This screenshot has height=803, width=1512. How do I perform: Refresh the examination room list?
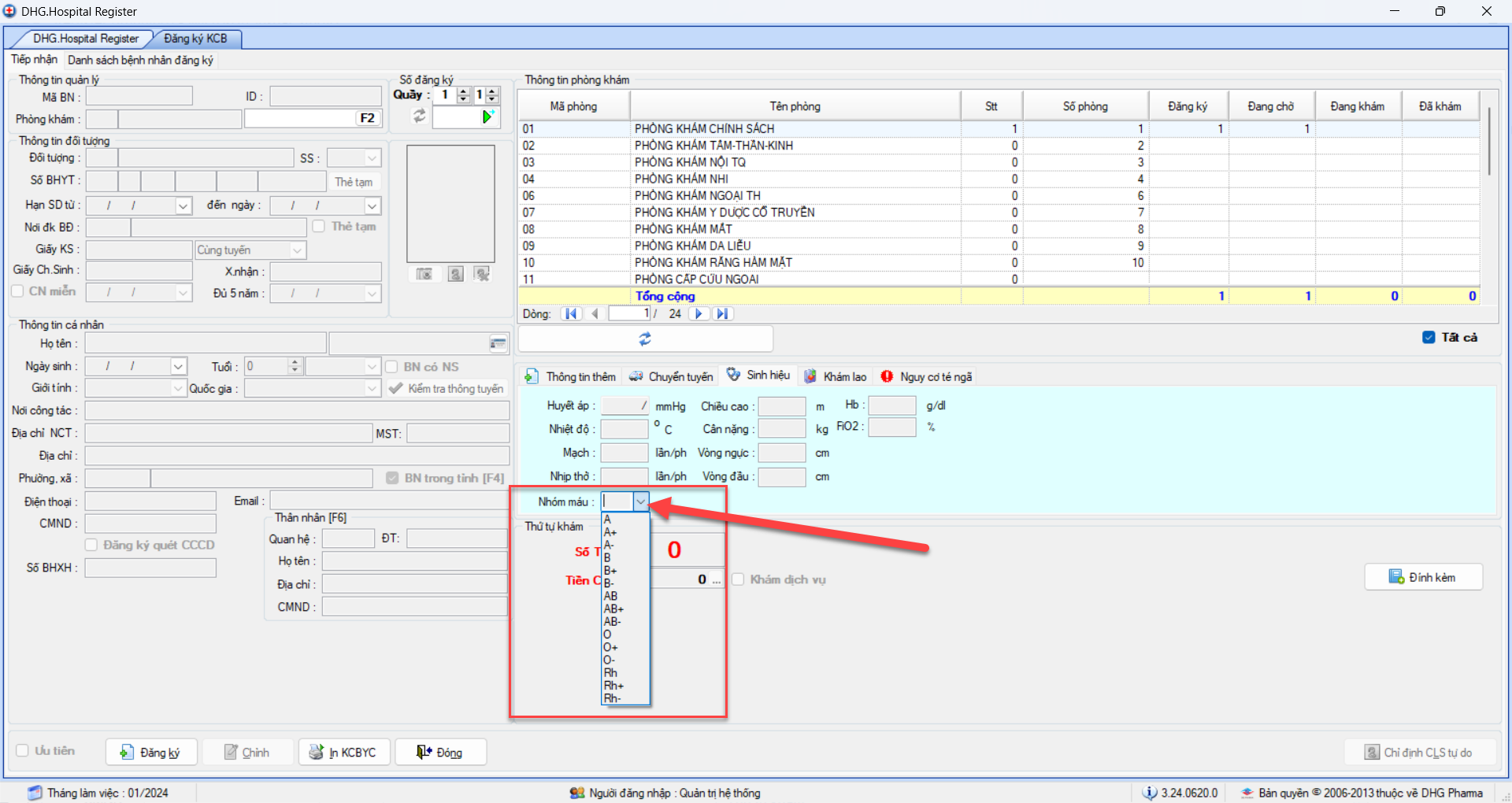(x=645, y=339)
